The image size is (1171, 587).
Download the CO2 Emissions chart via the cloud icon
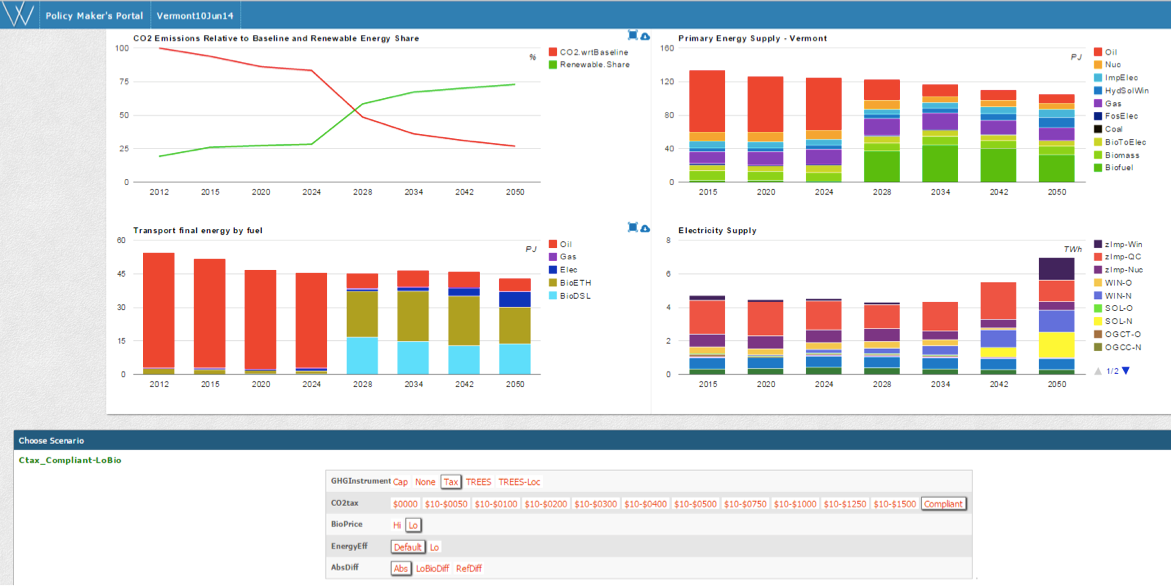pyautogui.click(x=644, y=36)
